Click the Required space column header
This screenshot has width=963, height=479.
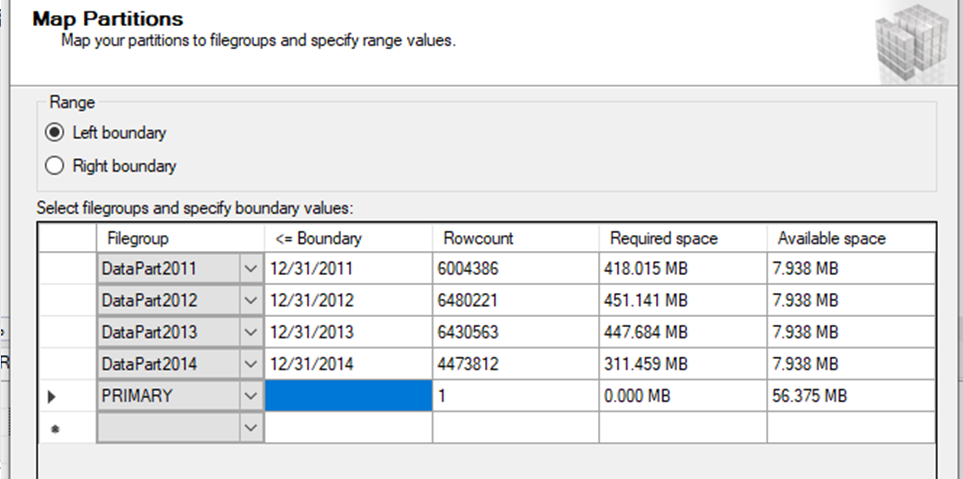pos(683,239)
